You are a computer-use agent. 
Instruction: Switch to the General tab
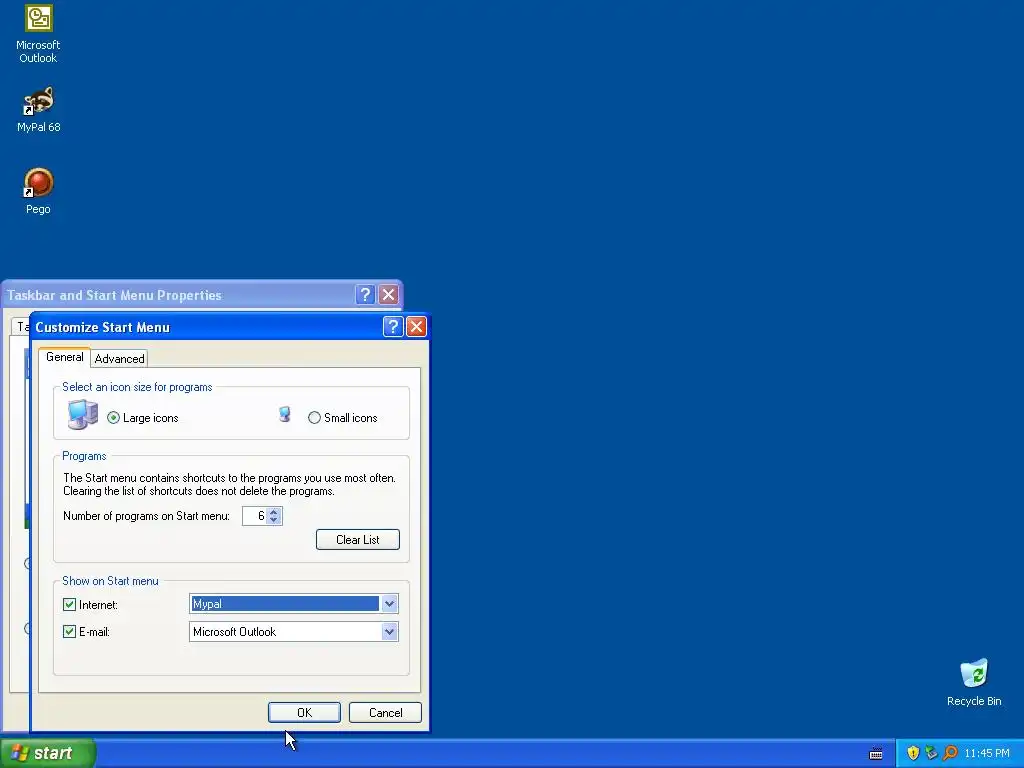click(x=65, y=357)
